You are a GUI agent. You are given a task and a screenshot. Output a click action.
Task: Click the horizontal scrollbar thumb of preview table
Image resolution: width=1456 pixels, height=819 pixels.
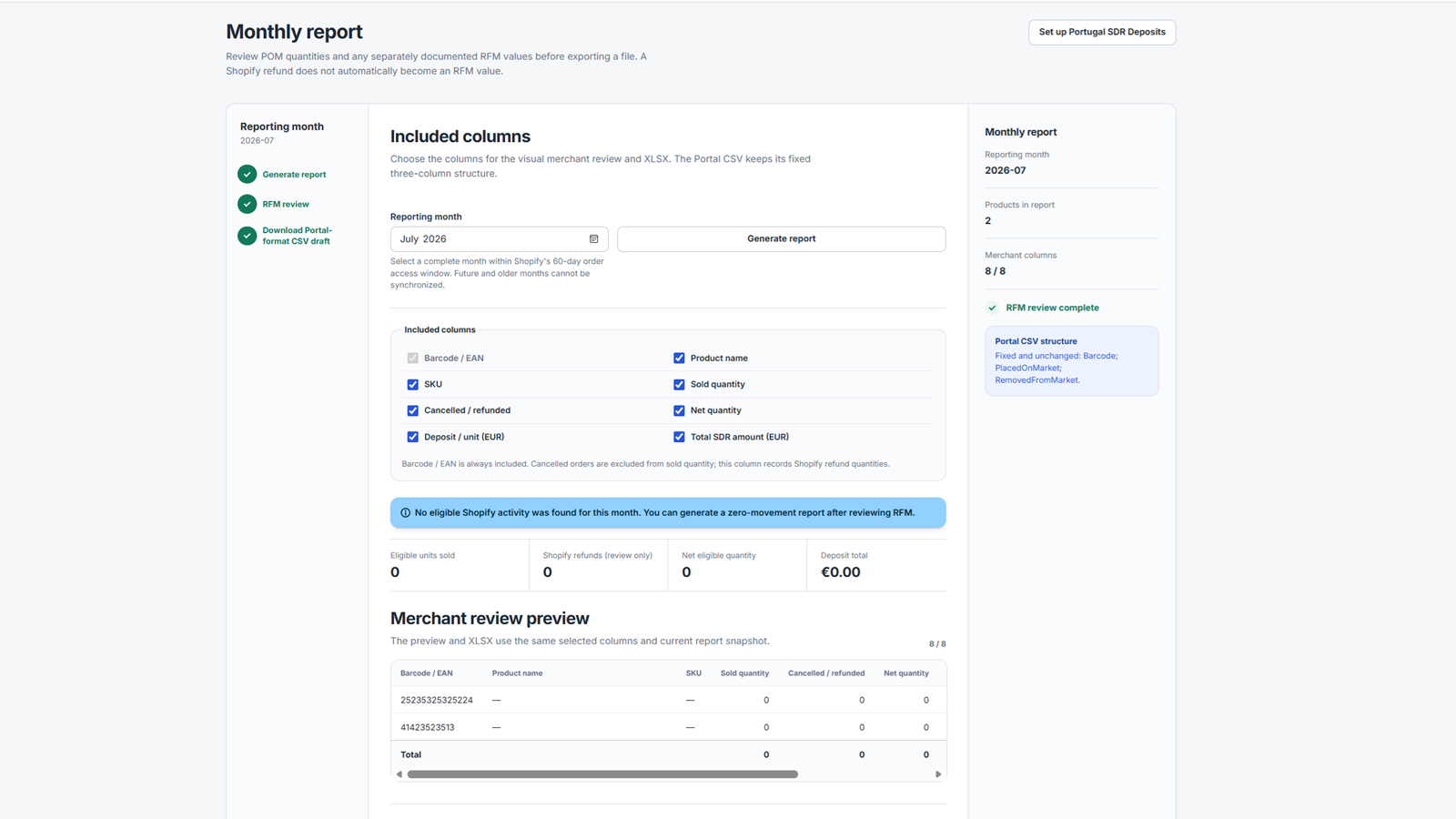[x=602, y=774]
